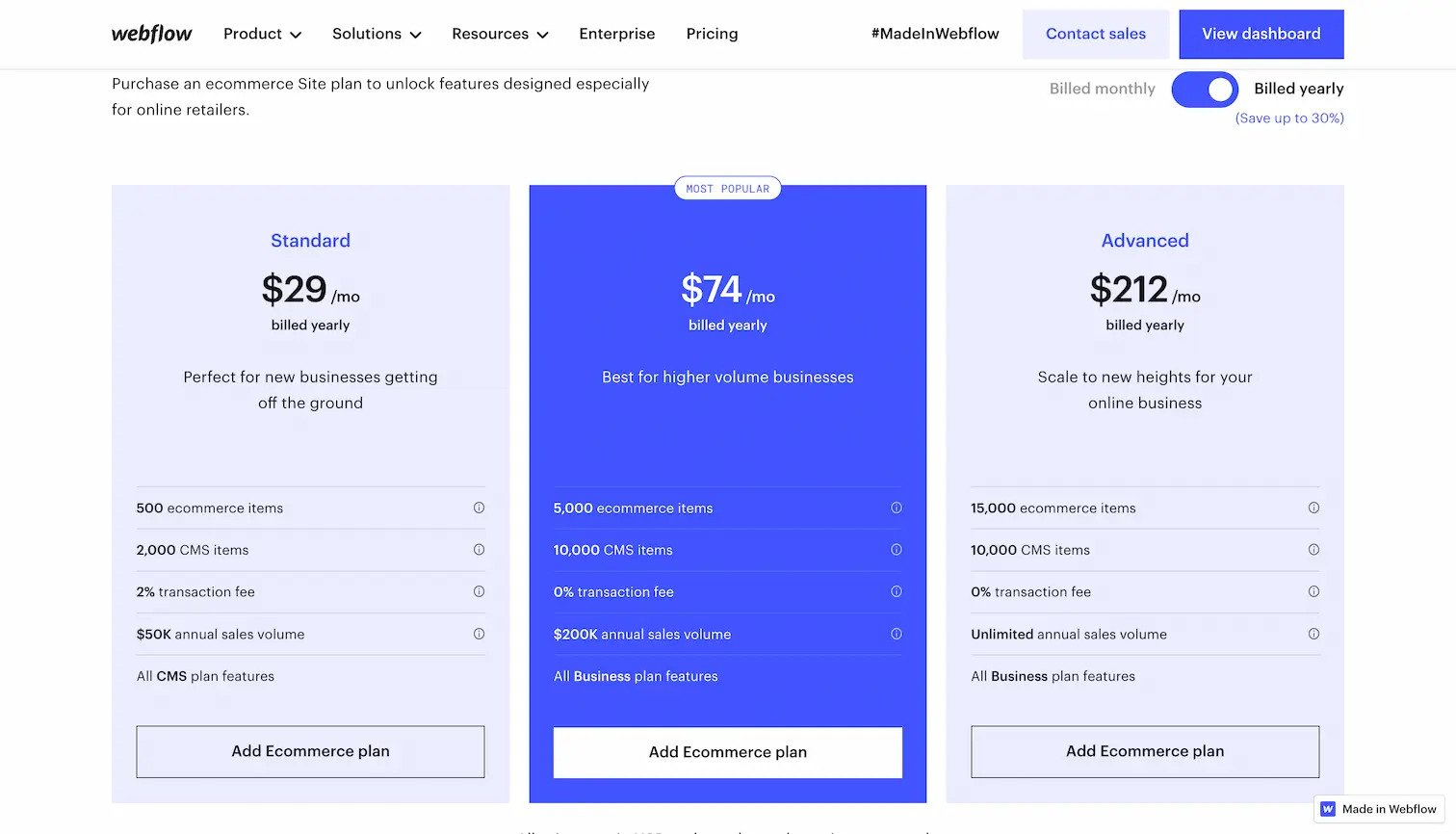Open info icon for 5,000 ecommerce items
Image resolution: width=1456 pixels, height=834 pixels.
(x=897, y=508)
